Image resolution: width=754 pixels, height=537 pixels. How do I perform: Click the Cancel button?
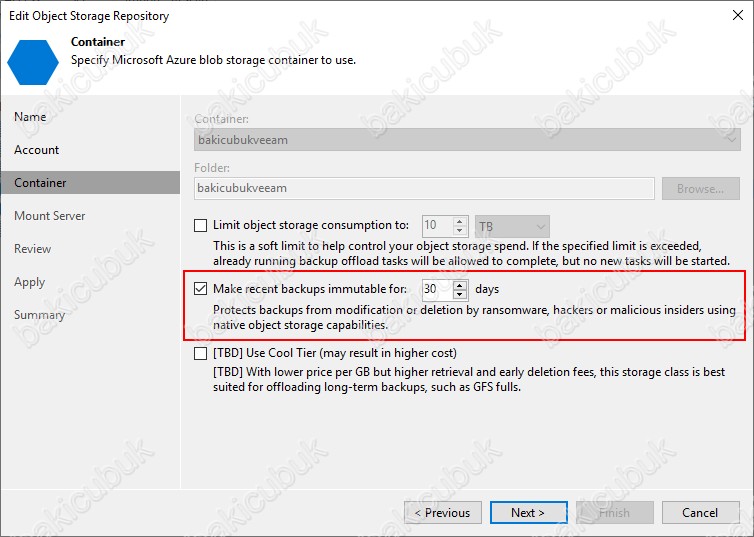point(701,512)
